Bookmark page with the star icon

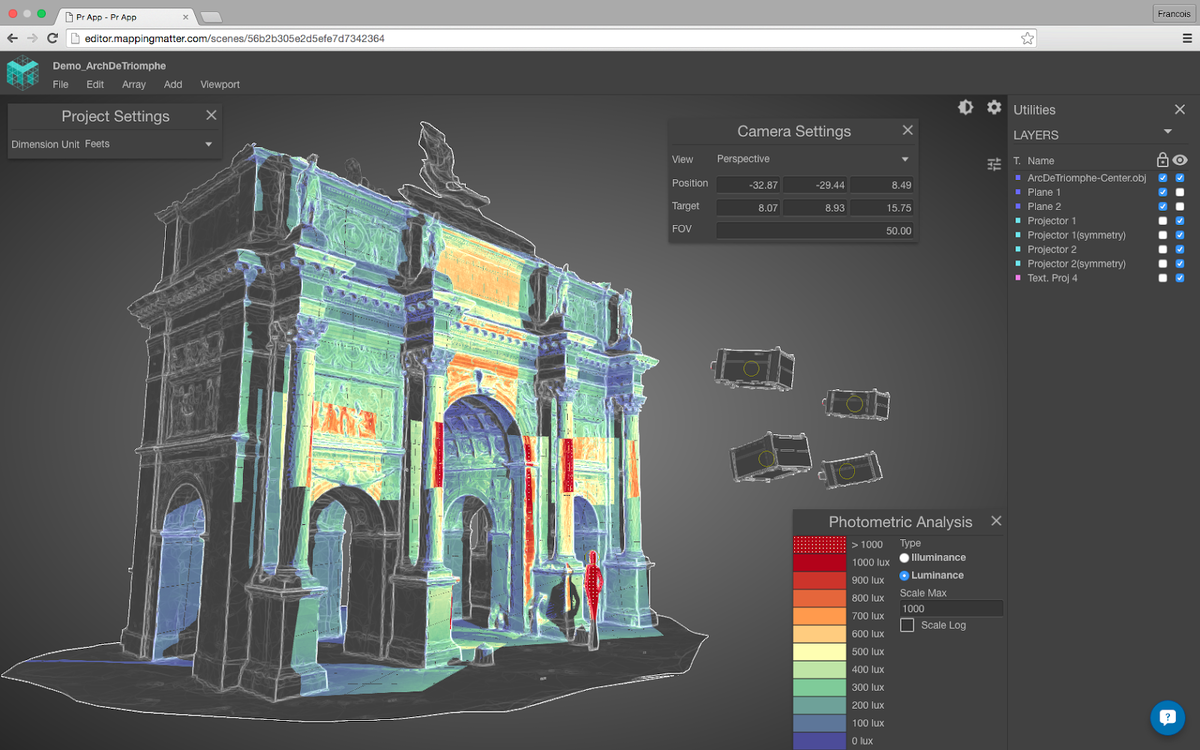(1027, 38)
